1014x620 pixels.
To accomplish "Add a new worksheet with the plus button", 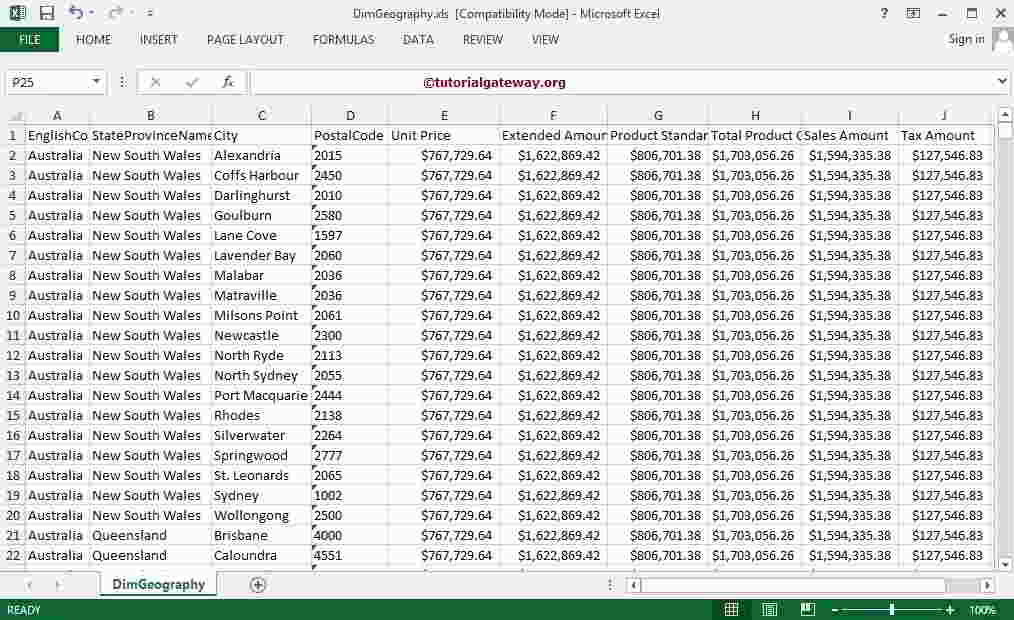I will pos(257,583).
